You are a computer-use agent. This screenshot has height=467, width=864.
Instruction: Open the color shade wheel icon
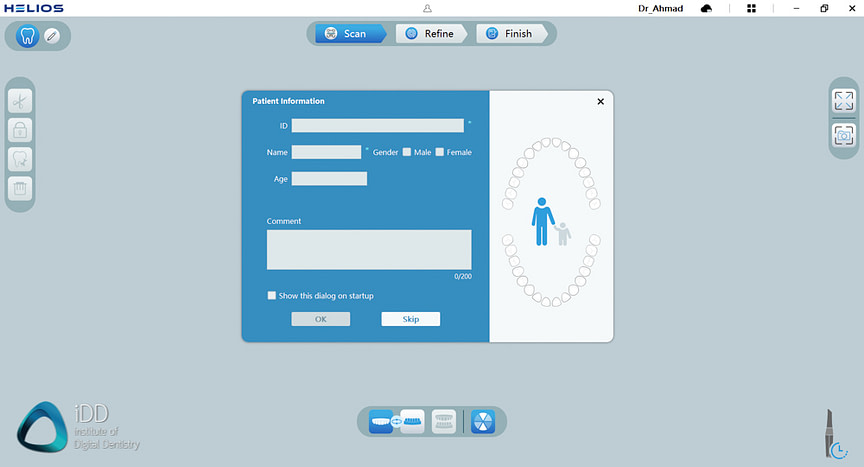point(483,421)
